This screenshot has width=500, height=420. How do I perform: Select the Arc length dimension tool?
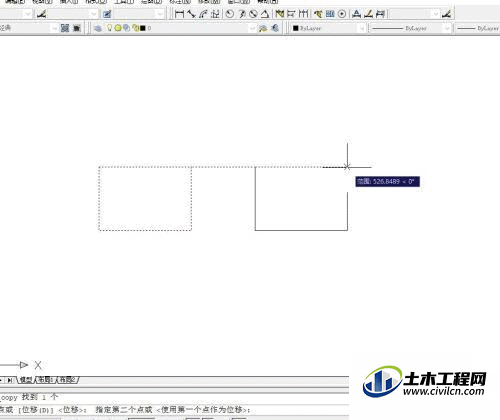(x=203, y=14)
